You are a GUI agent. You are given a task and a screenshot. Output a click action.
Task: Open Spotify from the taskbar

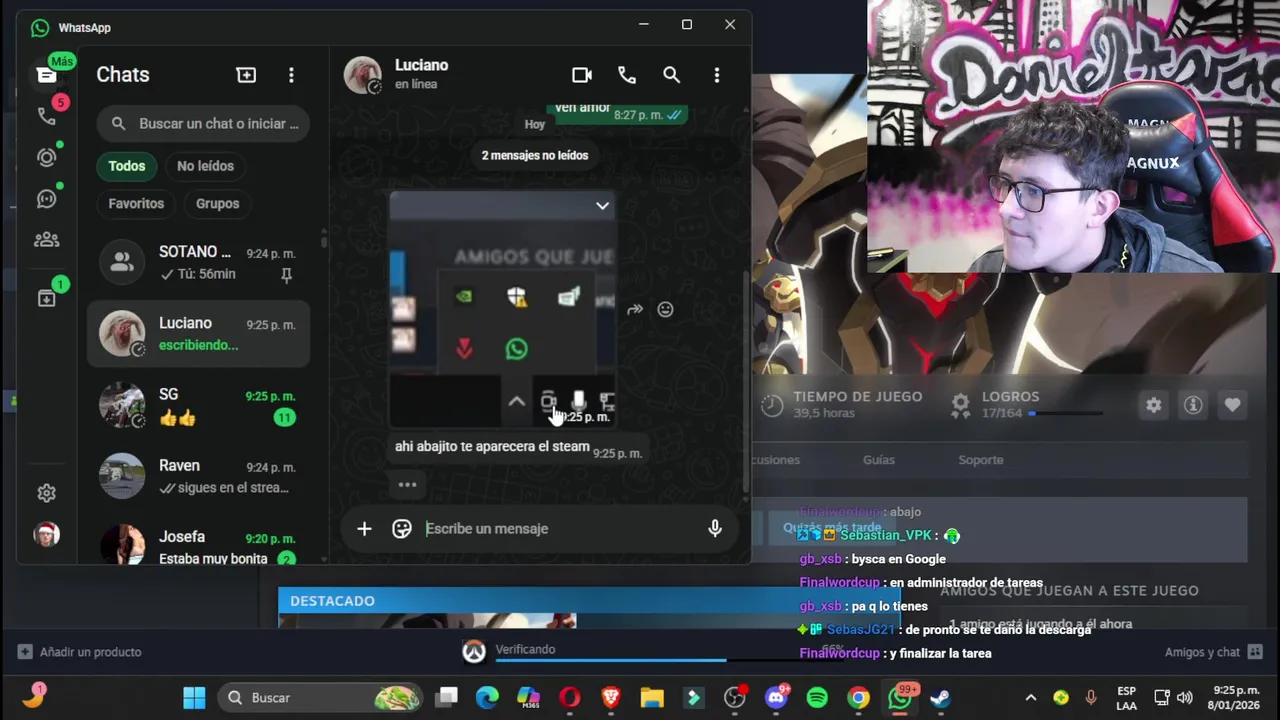tap(817, 698)
